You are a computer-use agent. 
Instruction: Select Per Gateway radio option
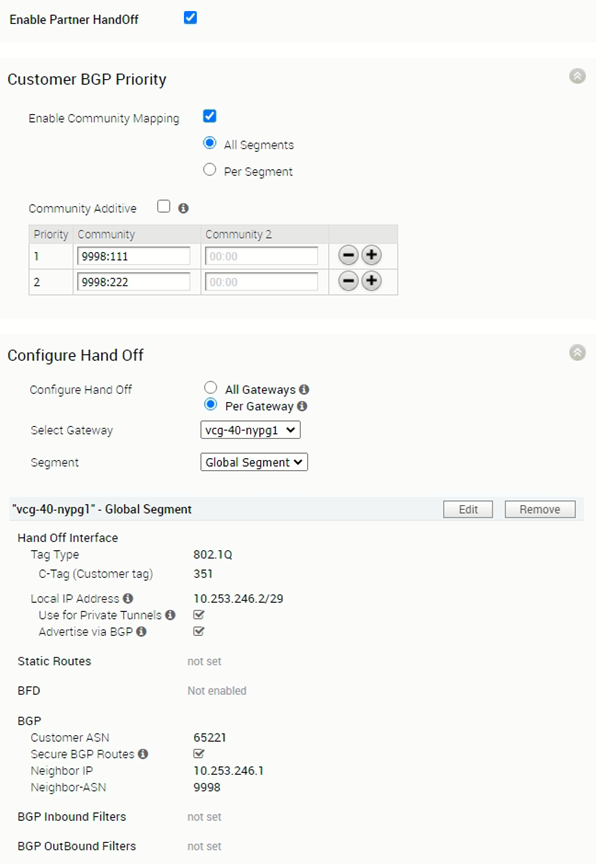tap(210, 404)
